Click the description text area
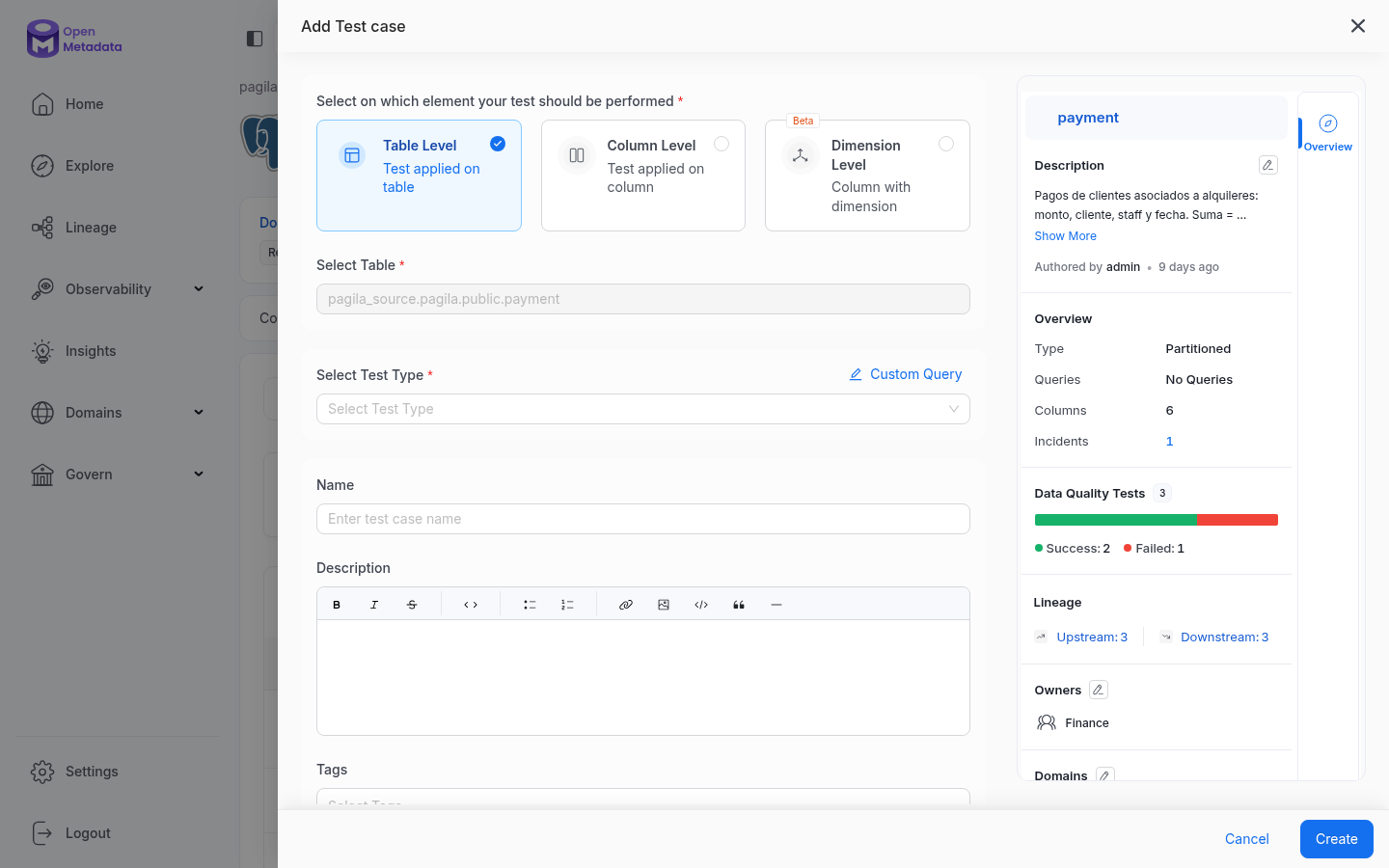This screenshot has width=1389, height=868. pyautogui.click(x=643, y=677)
